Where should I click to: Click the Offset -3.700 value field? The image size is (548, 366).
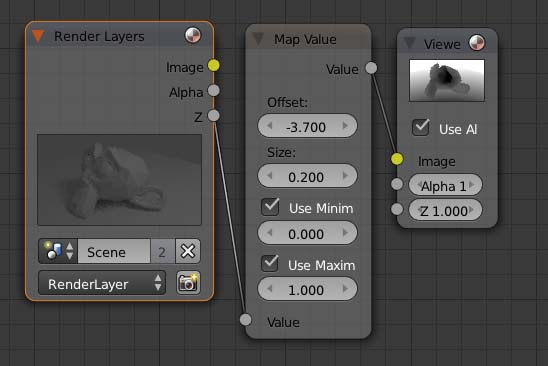click(307, 126)
